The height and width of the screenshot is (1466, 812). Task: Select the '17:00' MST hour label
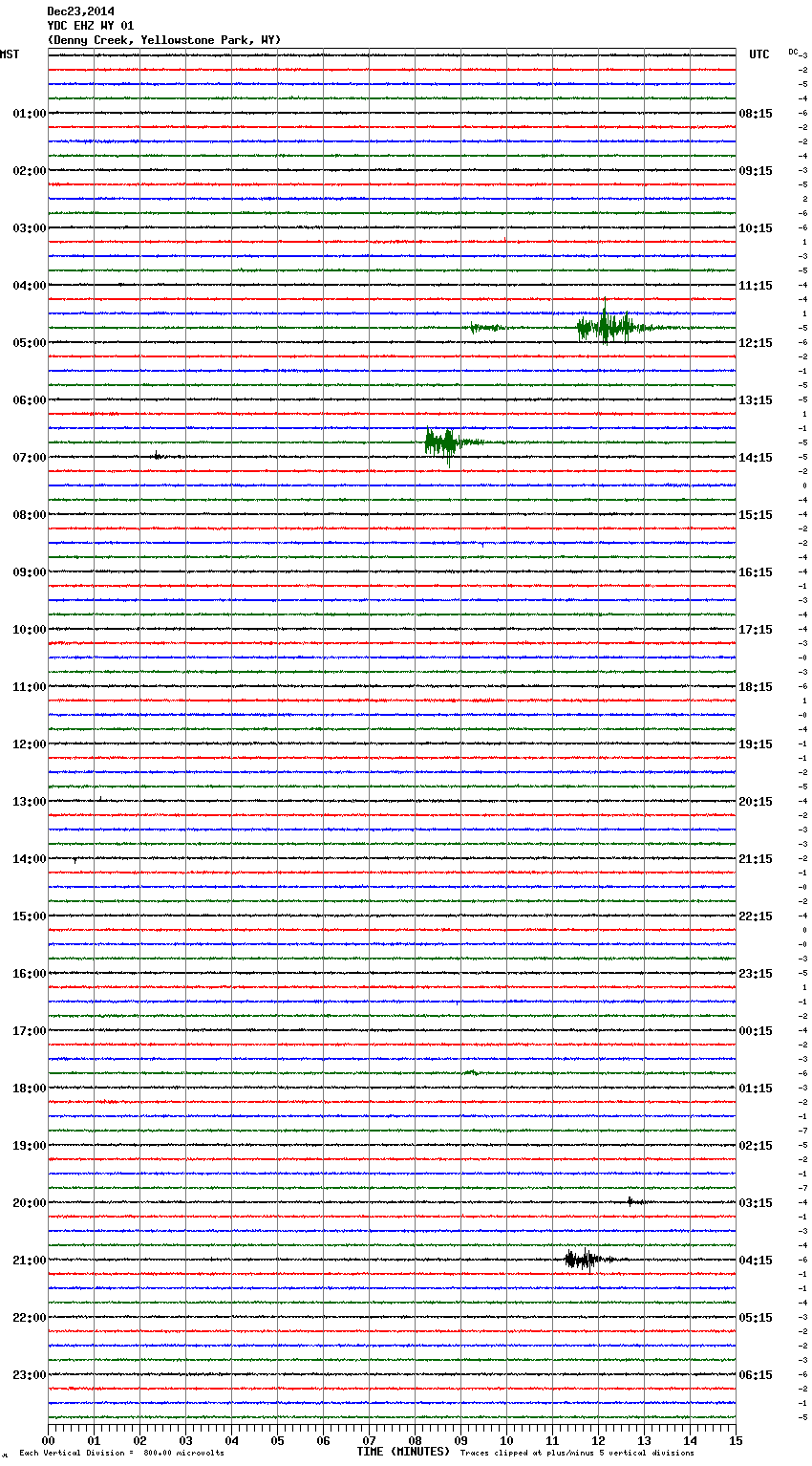30,1031
